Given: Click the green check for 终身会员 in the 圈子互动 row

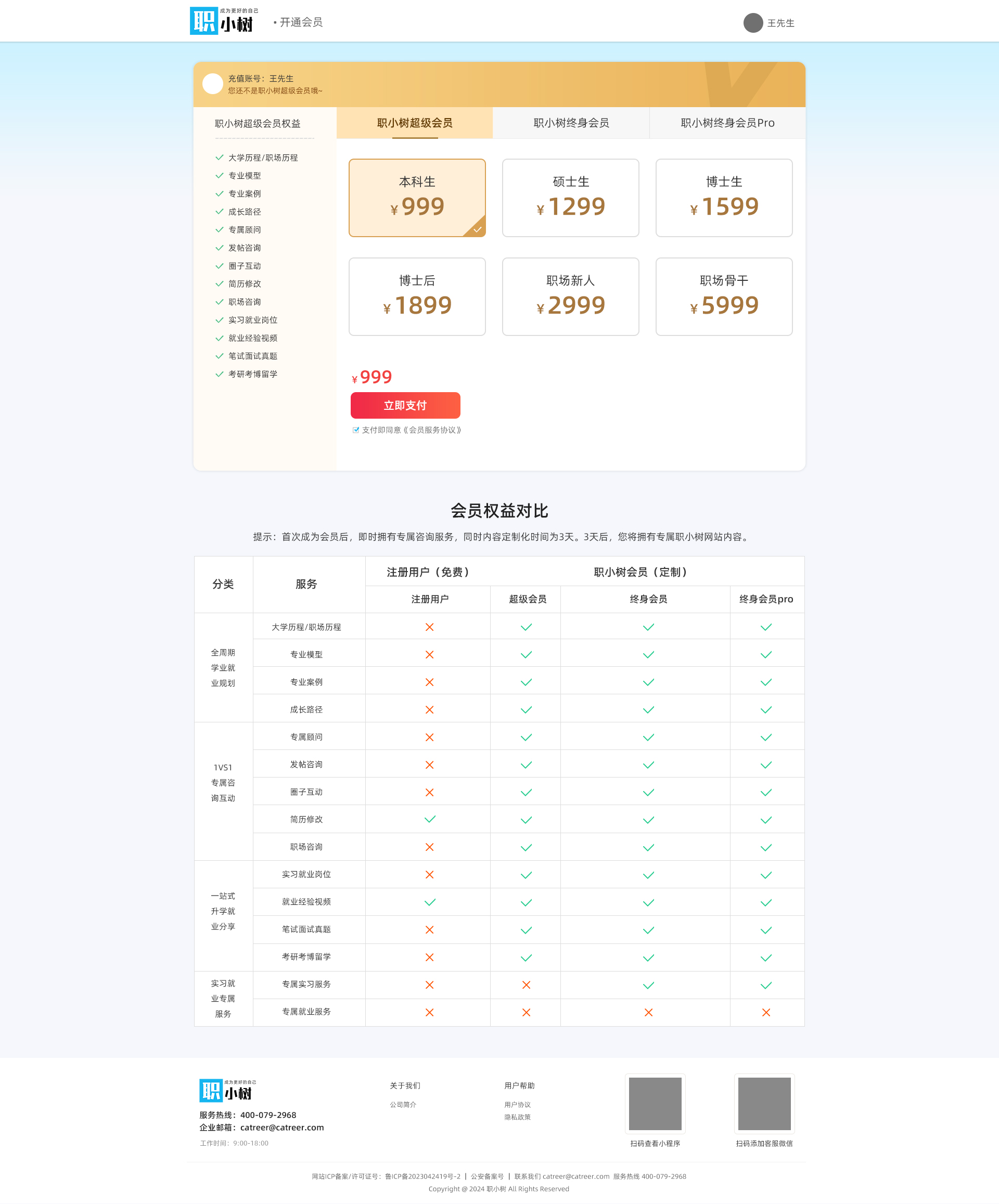Looking at the screenshot, I should tap(649, 792).
